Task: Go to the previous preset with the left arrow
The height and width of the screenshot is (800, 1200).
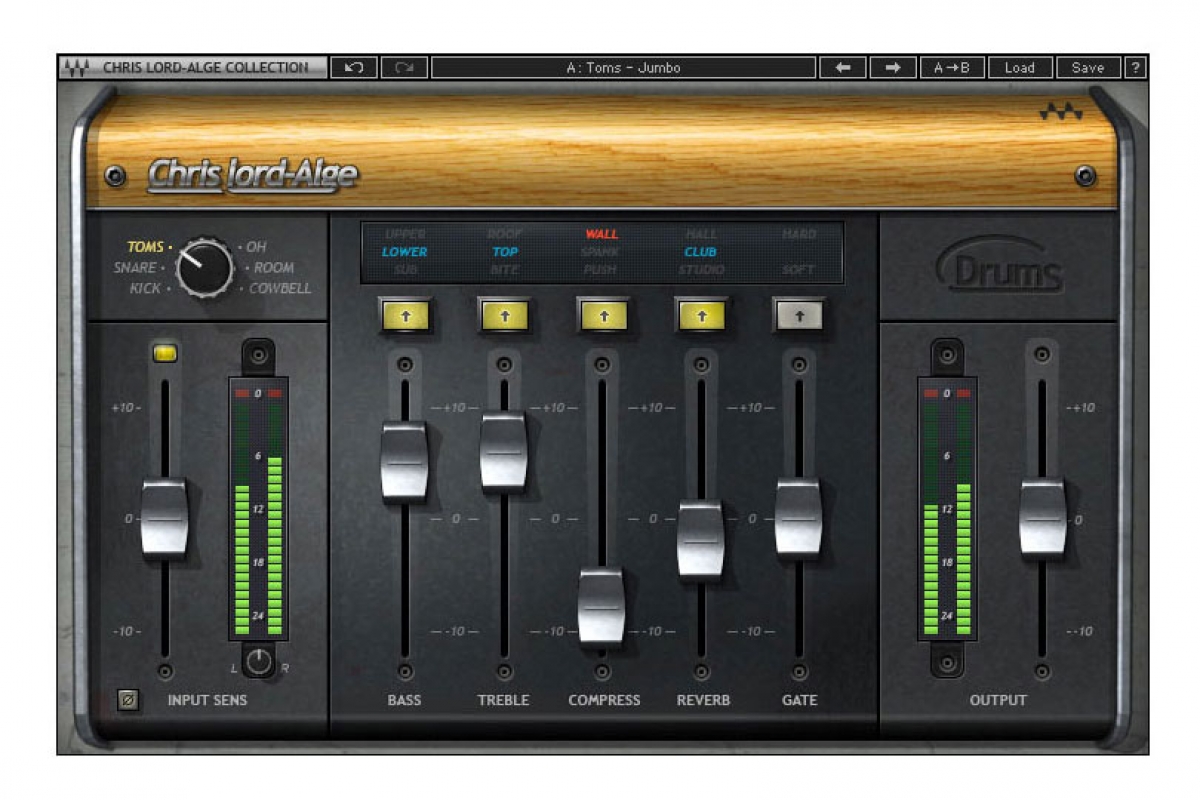Action: click(843, 67)
